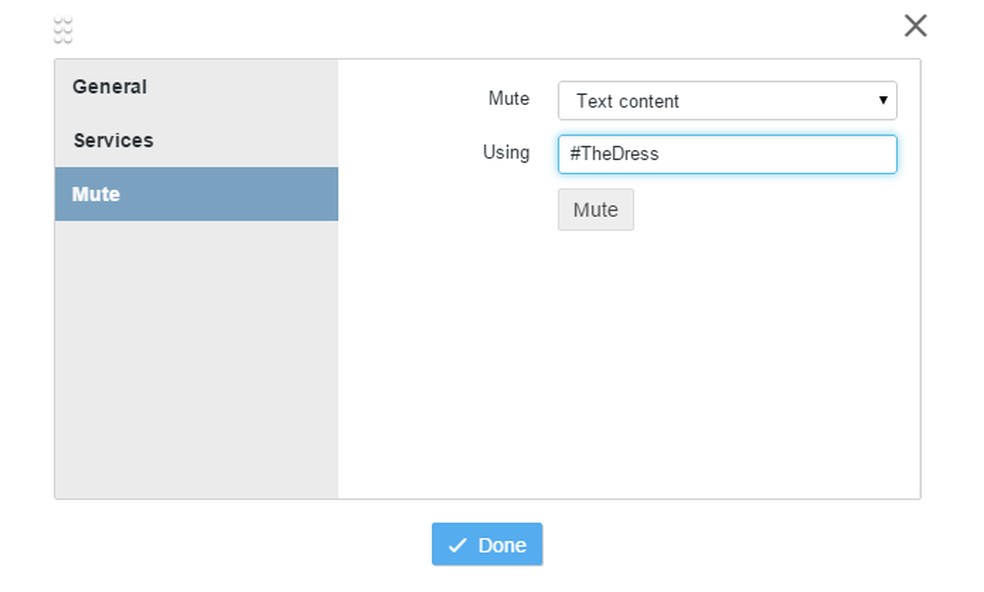Screen dimensions: 984x592
Task: Click the checkmark icon on Done
Action: (x=458, y=545)
